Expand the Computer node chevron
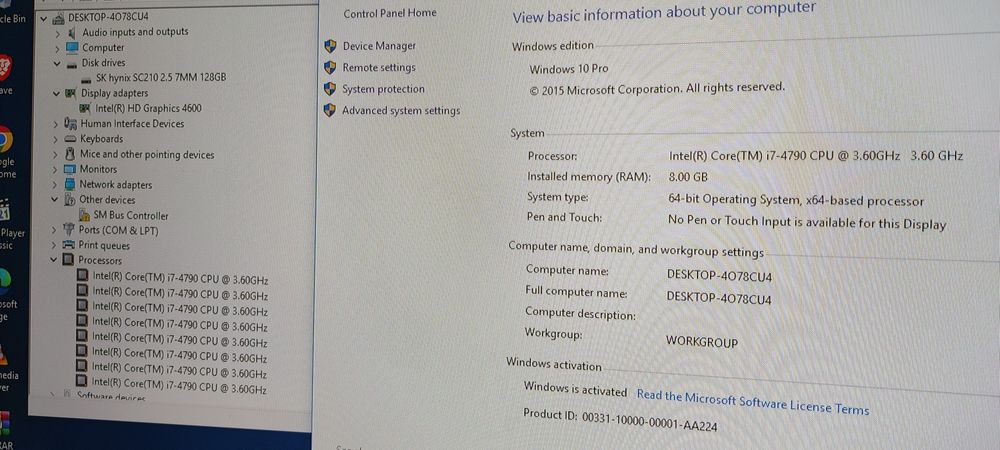The height and width of the screenshot is (450, 1000). click(x=57, y=48)
